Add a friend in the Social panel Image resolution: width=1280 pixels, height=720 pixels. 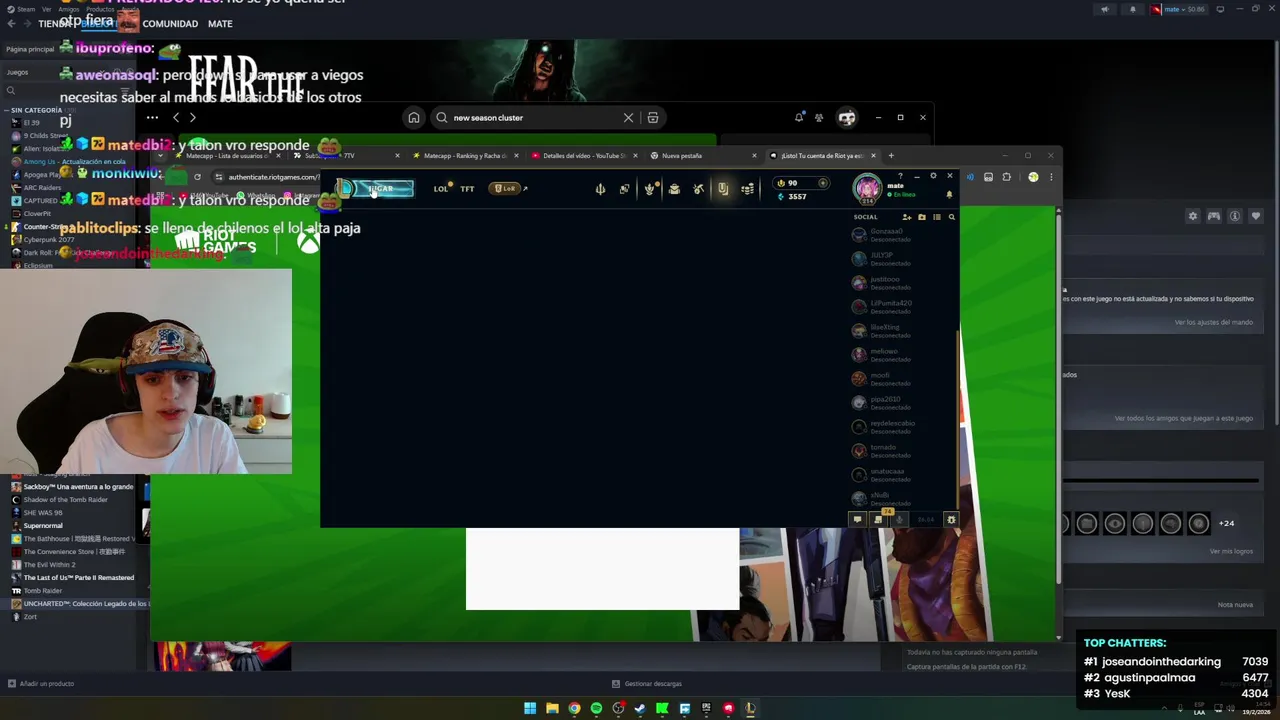pyautogui.click(x=907, y=217)
